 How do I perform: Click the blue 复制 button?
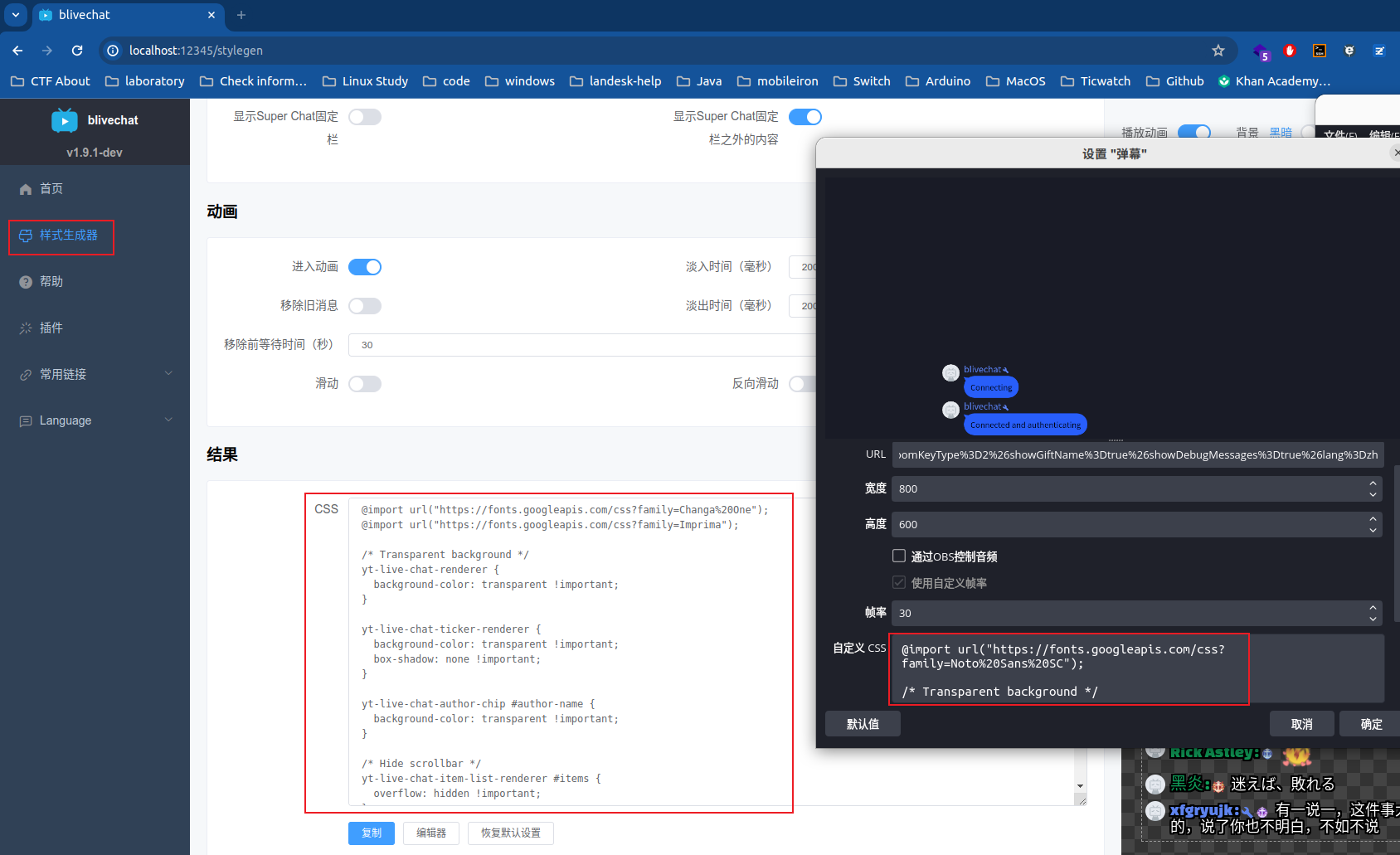point(371,833)
